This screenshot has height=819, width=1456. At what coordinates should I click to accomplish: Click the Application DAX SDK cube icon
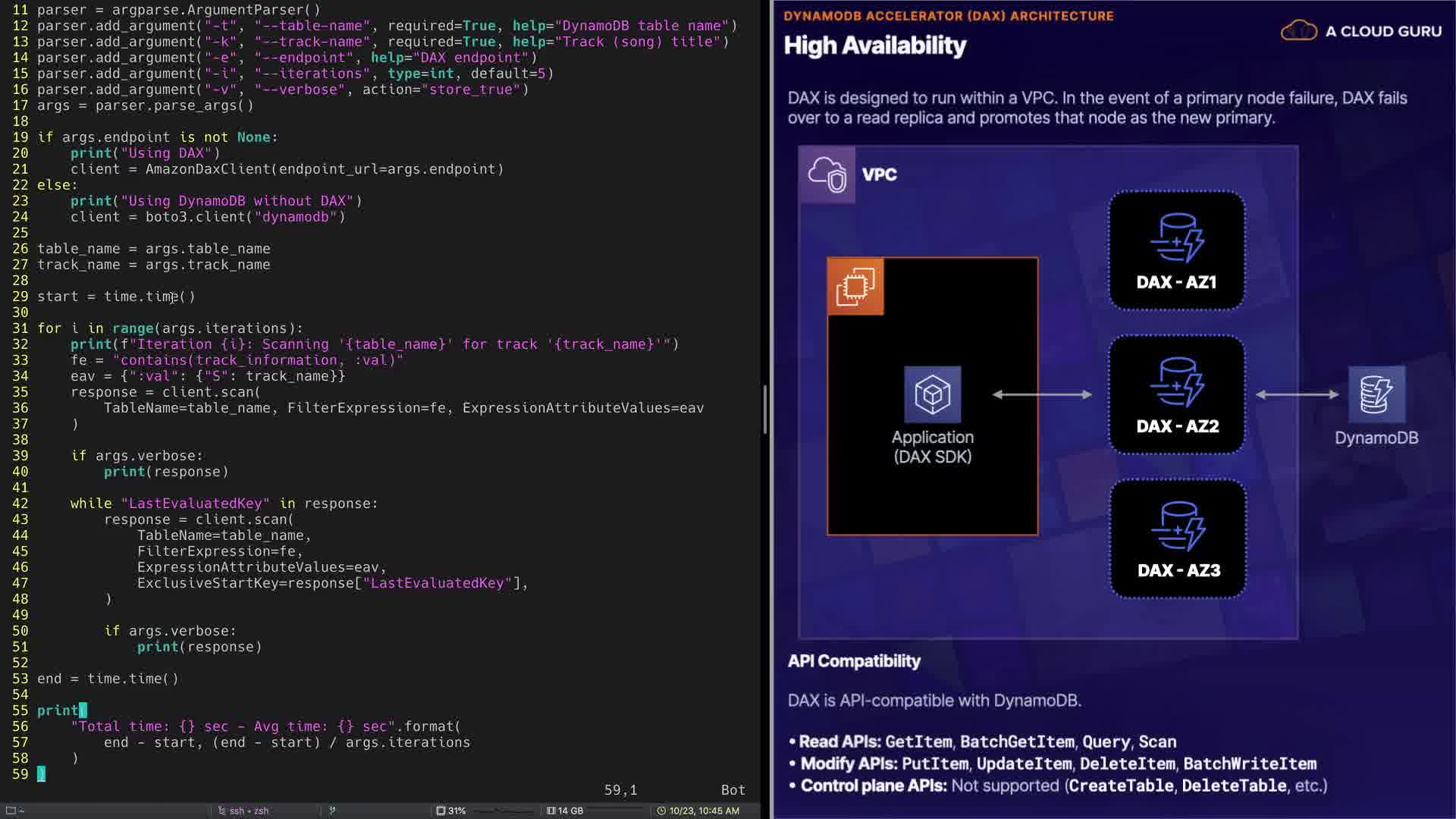tap(932, 394)
